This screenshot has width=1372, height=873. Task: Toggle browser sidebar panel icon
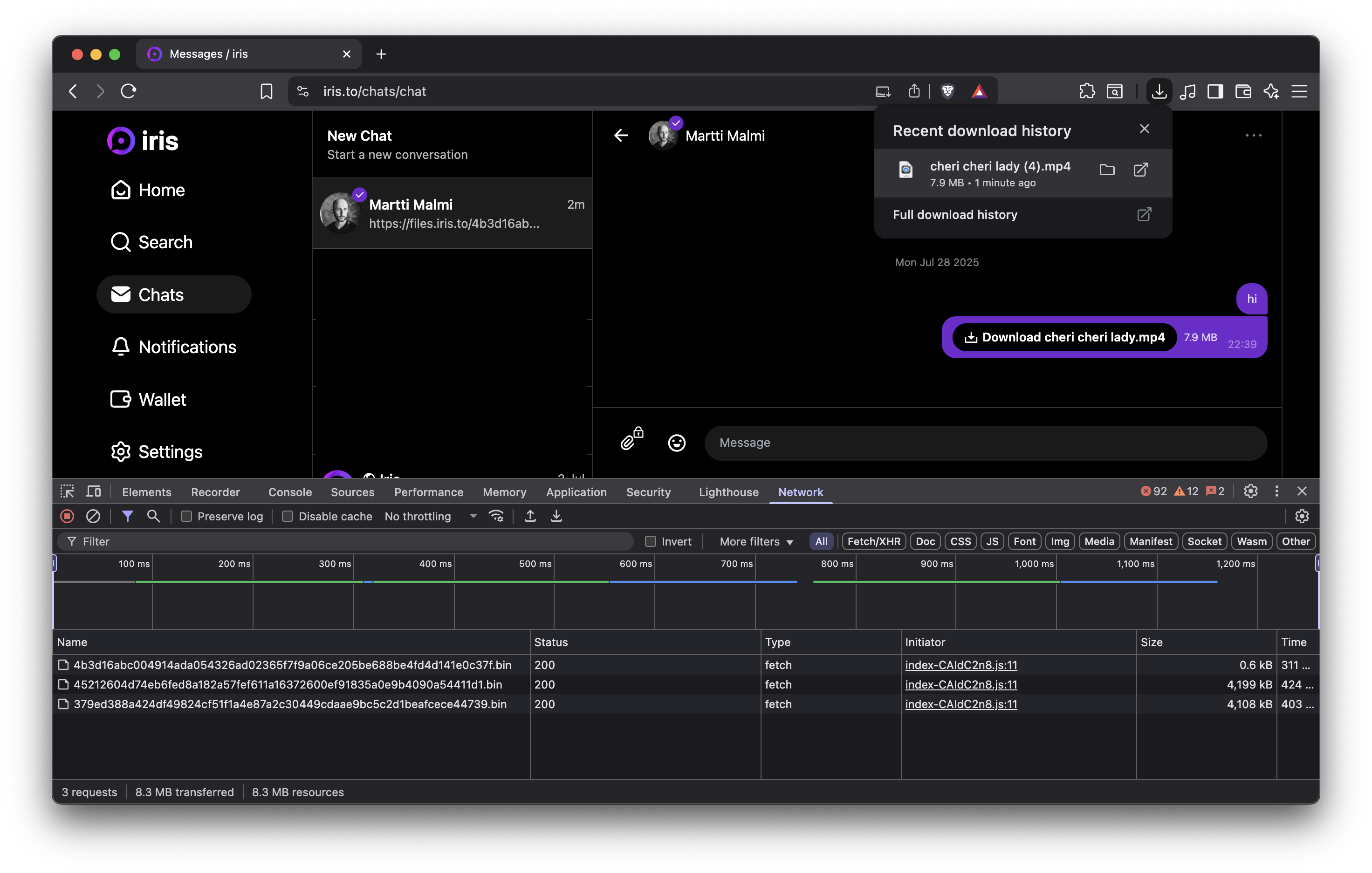[x=1215, y=91]
